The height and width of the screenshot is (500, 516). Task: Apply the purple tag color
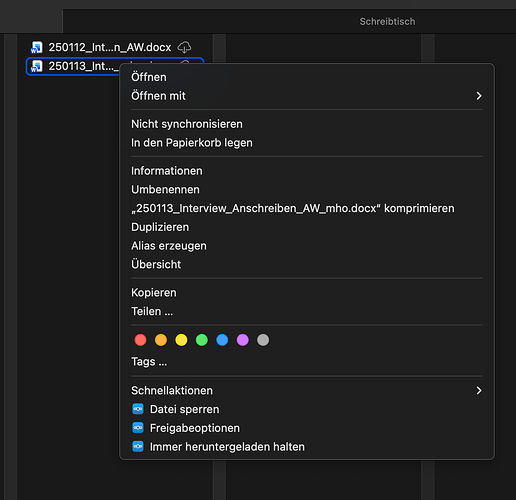tap(242, 340)
